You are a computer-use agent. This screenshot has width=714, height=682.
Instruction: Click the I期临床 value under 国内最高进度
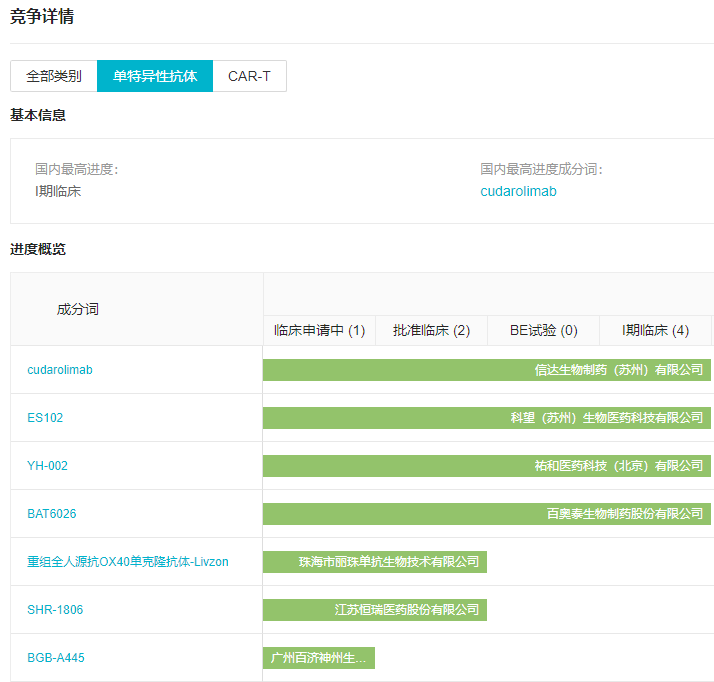[58, 191]
